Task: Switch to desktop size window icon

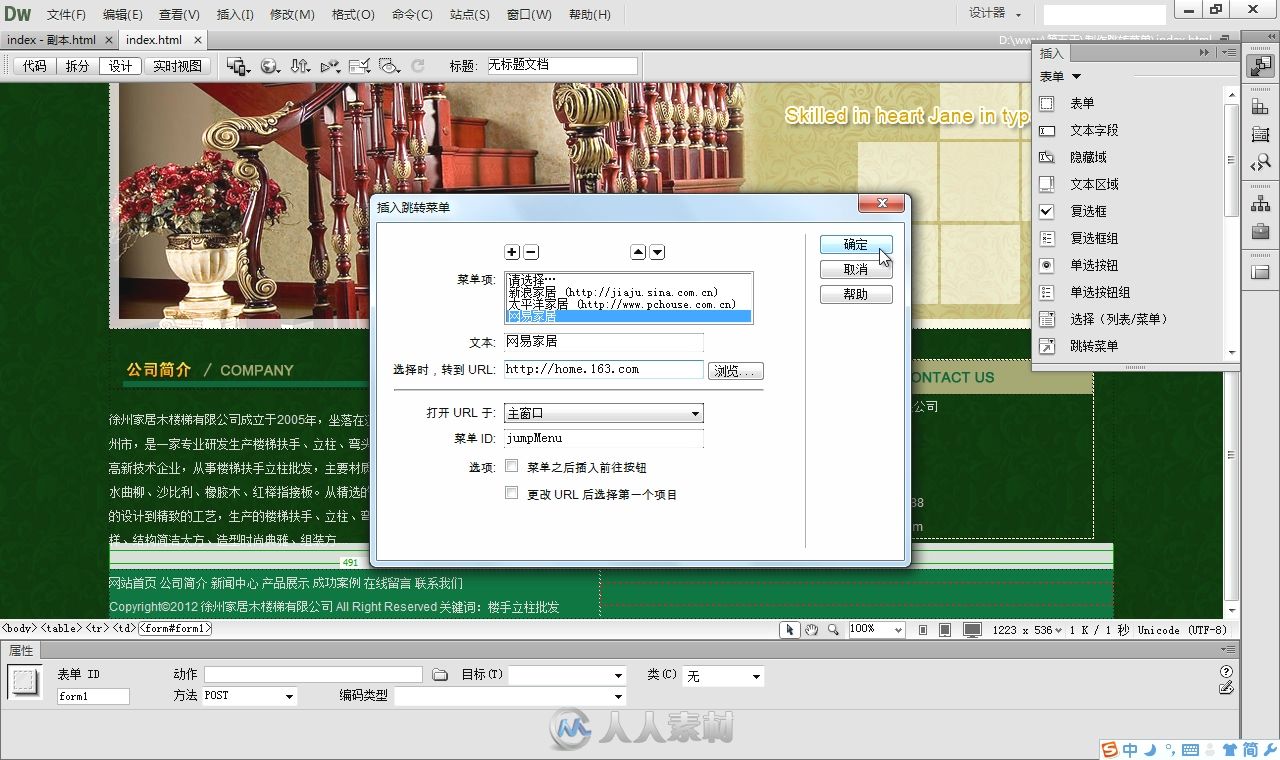Action: pyautogui.click(x=972, y=630)
